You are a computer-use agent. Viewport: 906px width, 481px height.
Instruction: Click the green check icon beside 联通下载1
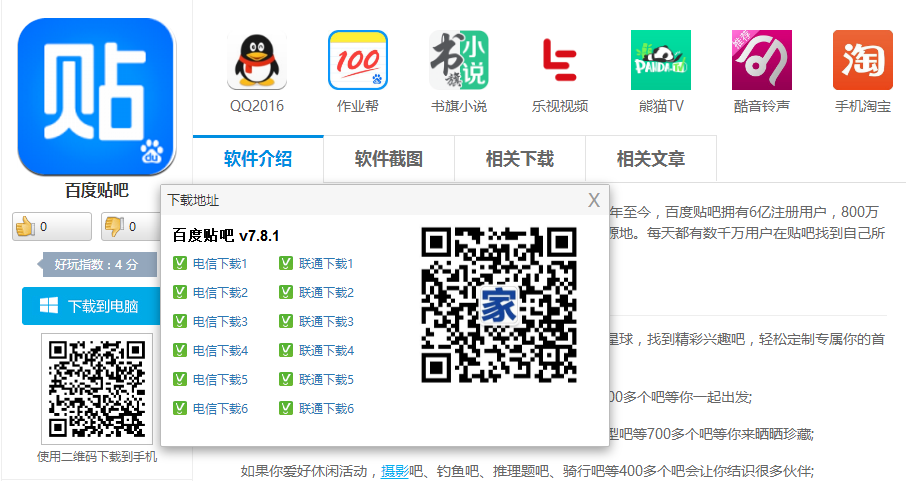tap(285, 264)
